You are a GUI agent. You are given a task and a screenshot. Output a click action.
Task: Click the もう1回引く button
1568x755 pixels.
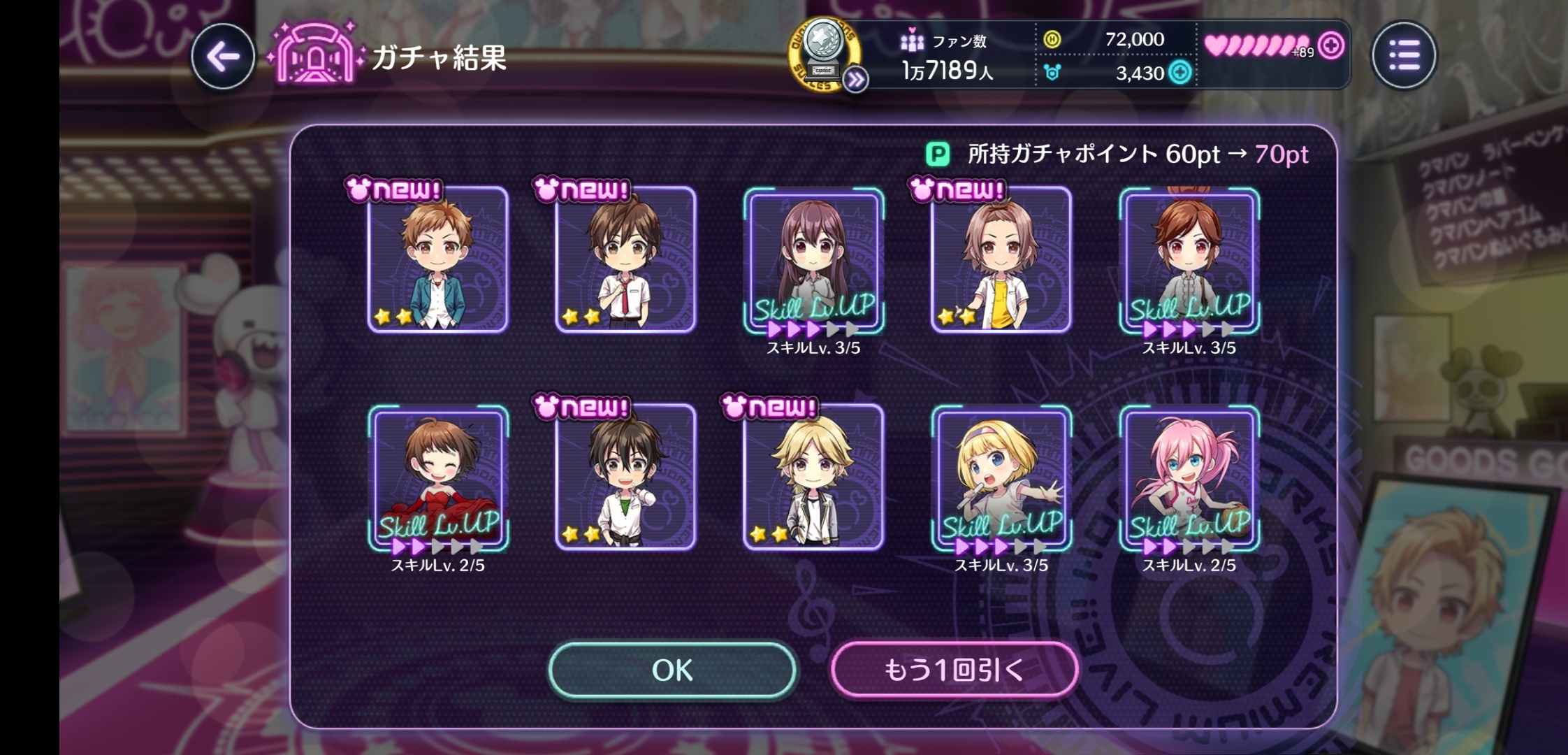coord(954,670)
